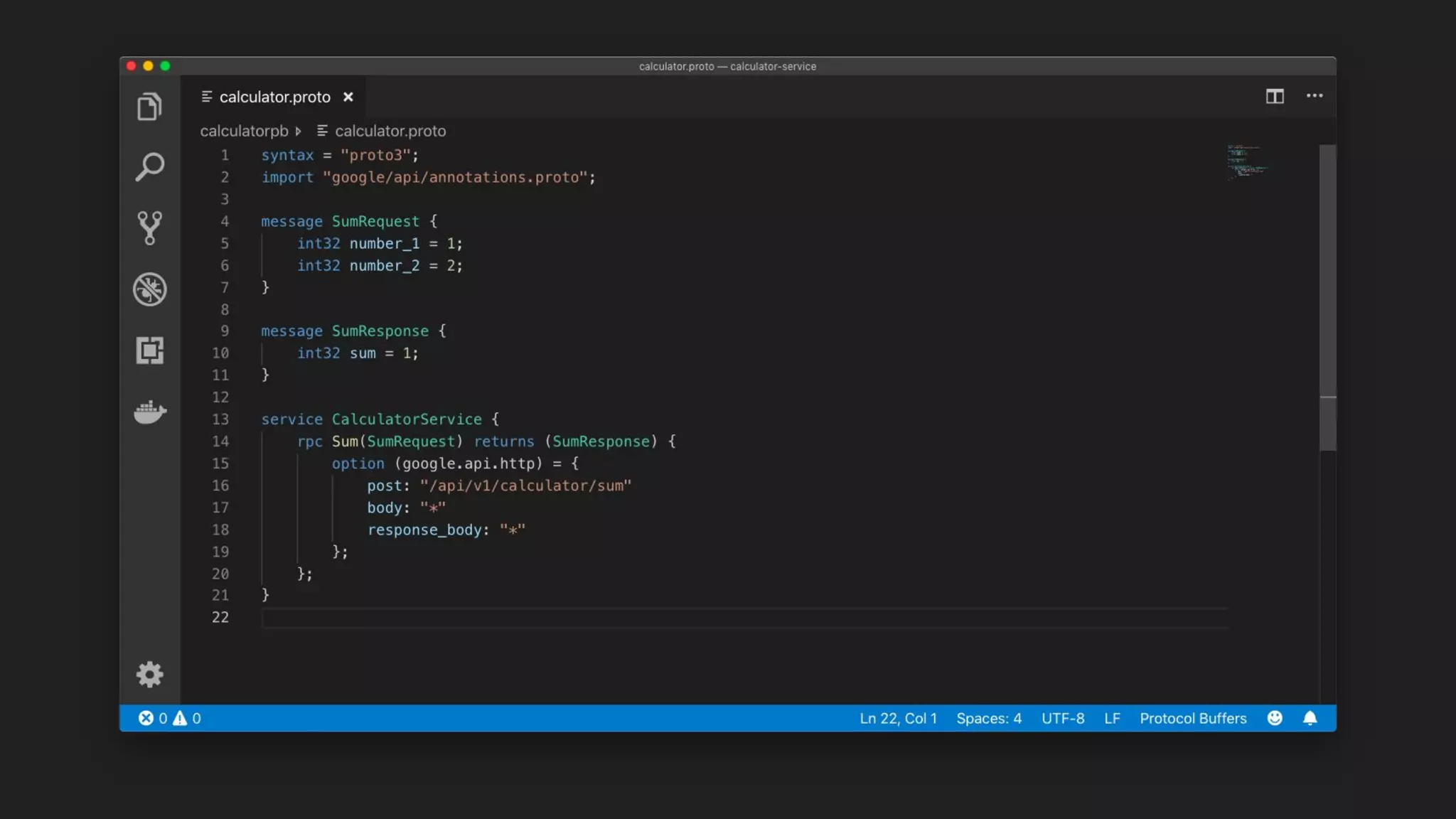Open the Explorer files view
The width and height of the screenshot is (1456, 819).
point(149,107)
